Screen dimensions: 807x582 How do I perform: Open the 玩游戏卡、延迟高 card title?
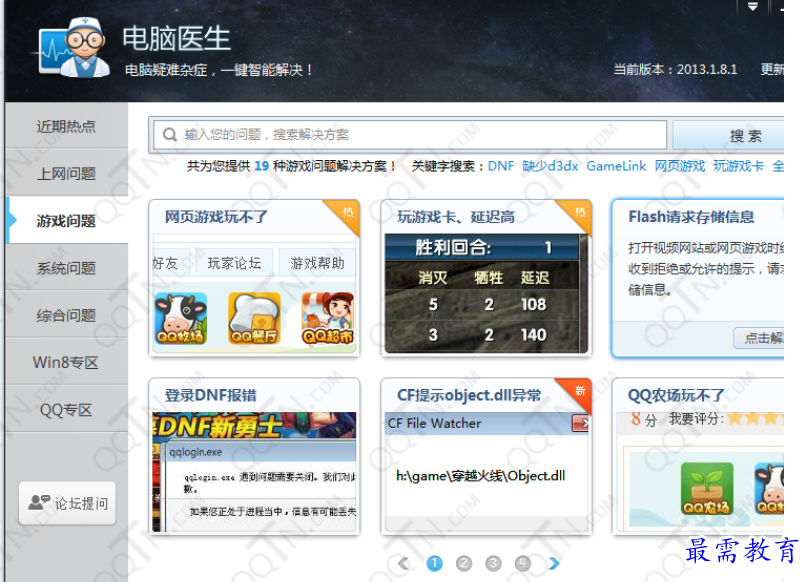click(x=456, y=217)
